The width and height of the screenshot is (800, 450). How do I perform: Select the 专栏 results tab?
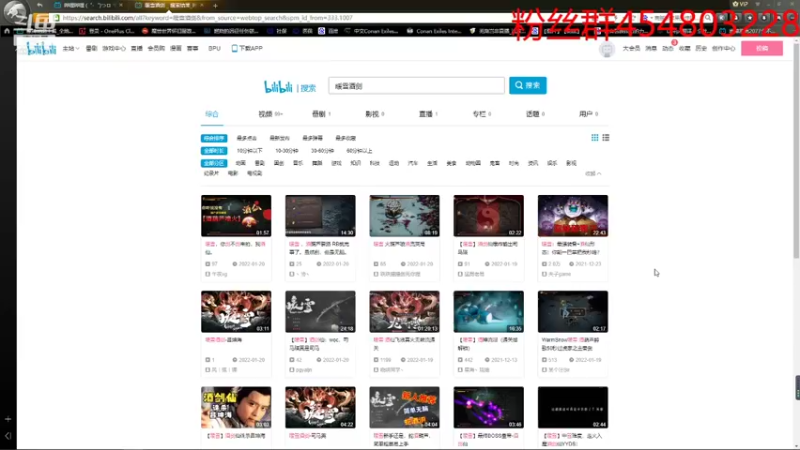click(x=482, y=114)
